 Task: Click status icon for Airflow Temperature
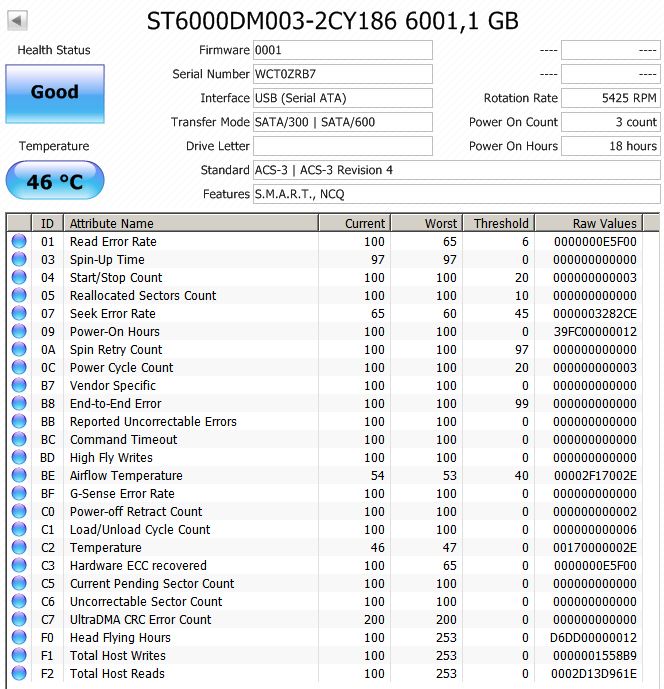point(19,475)
